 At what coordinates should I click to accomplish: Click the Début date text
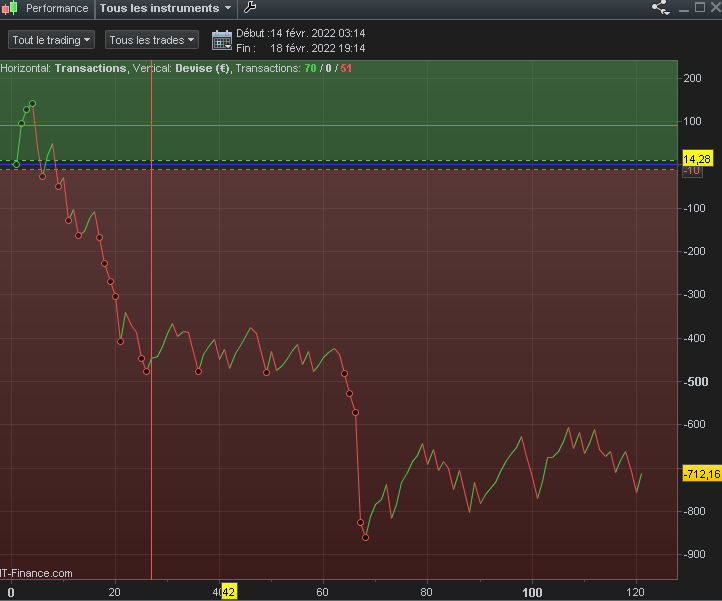pyautogui.click(x=301, y=33)
